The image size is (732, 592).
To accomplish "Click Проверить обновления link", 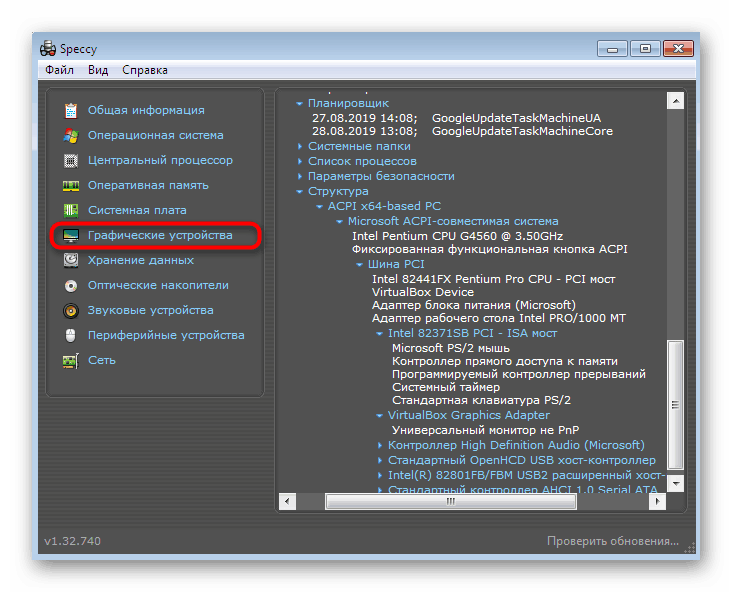I will 612,541.
